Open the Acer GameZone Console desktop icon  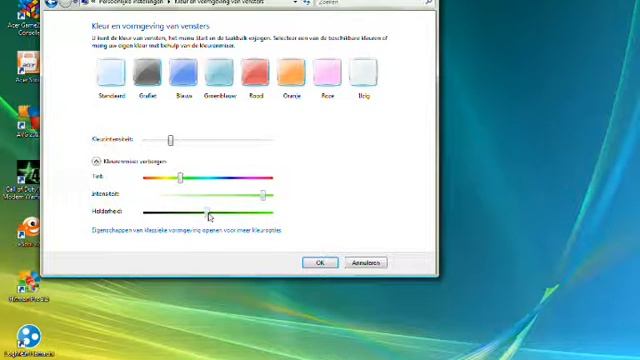pyautogui.click(x=26, y=17)
